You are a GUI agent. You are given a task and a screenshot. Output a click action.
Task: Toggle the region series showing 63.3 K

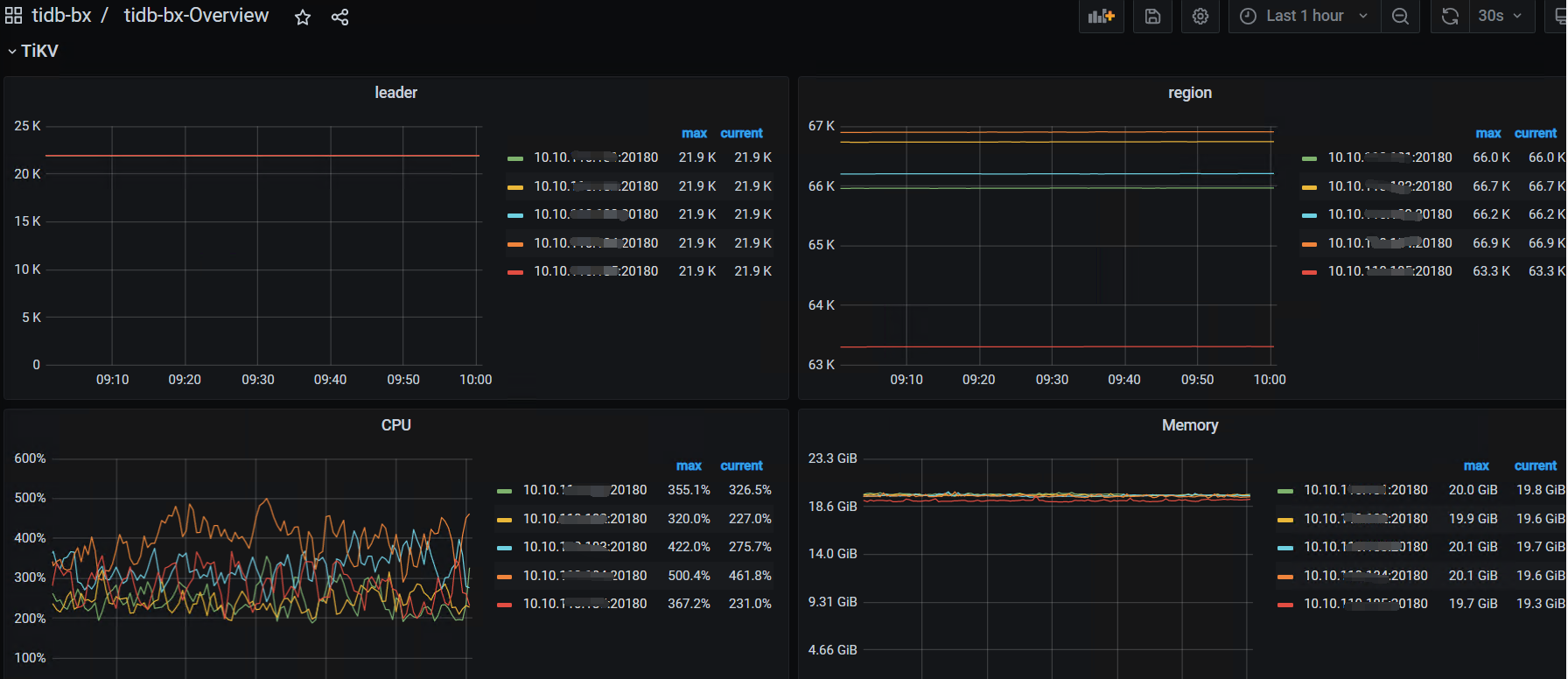click(1389, 271)
